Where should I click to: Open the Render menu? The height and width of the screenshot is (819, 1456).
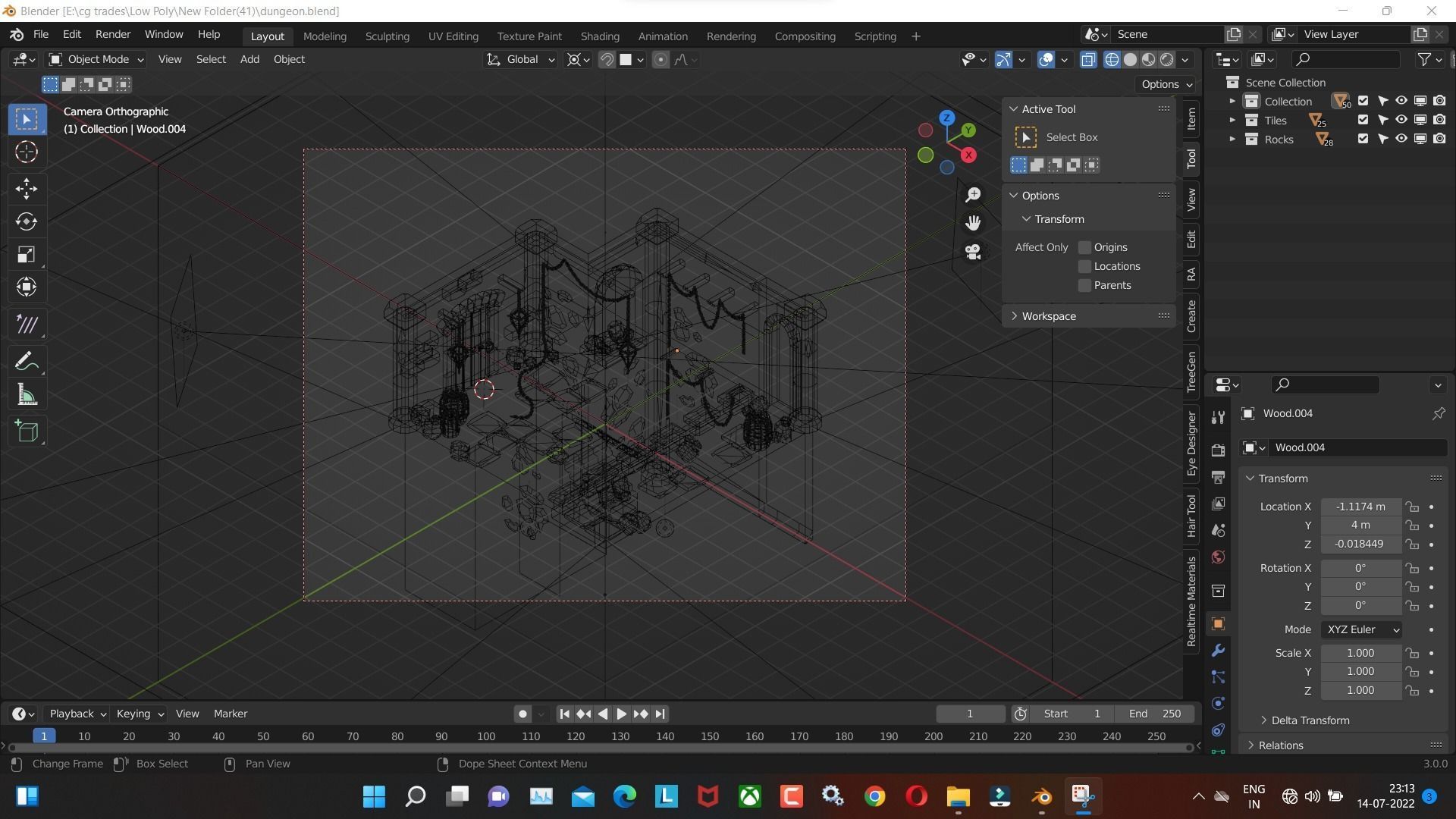pyautogui.click(x=112, y=34)
